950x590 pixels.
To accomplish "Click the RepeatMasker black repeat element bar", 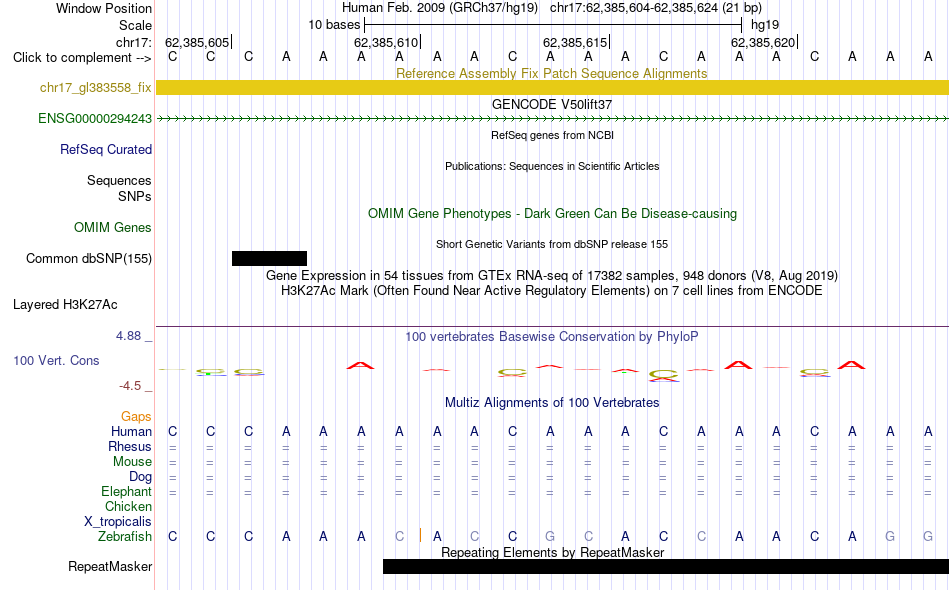I will point(666,566).
